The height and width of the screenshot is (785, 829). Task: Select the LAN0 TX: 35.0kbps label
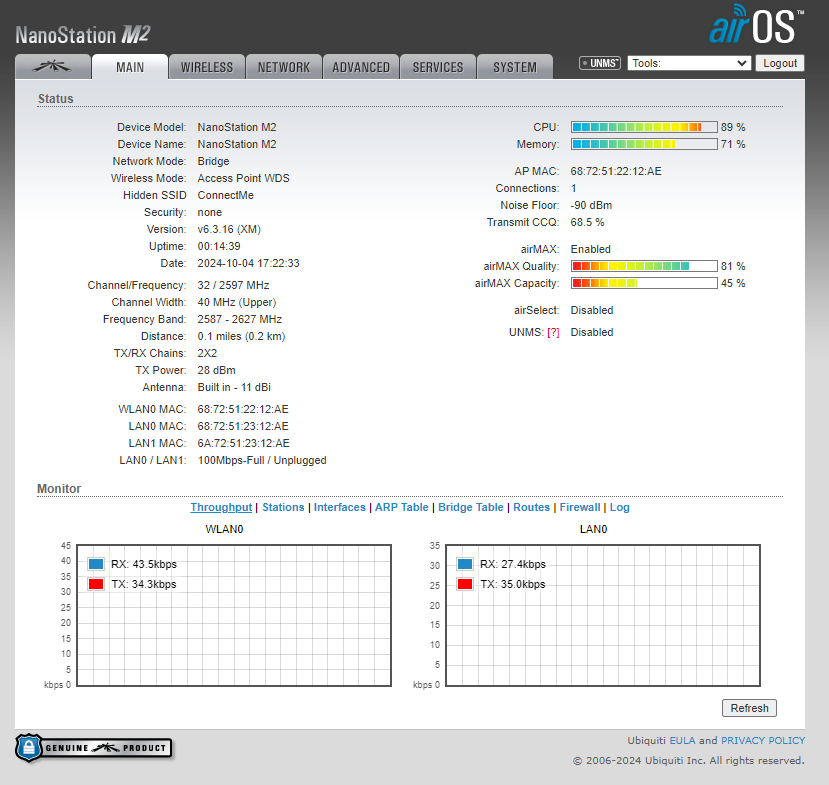click(x=513, y=584)
